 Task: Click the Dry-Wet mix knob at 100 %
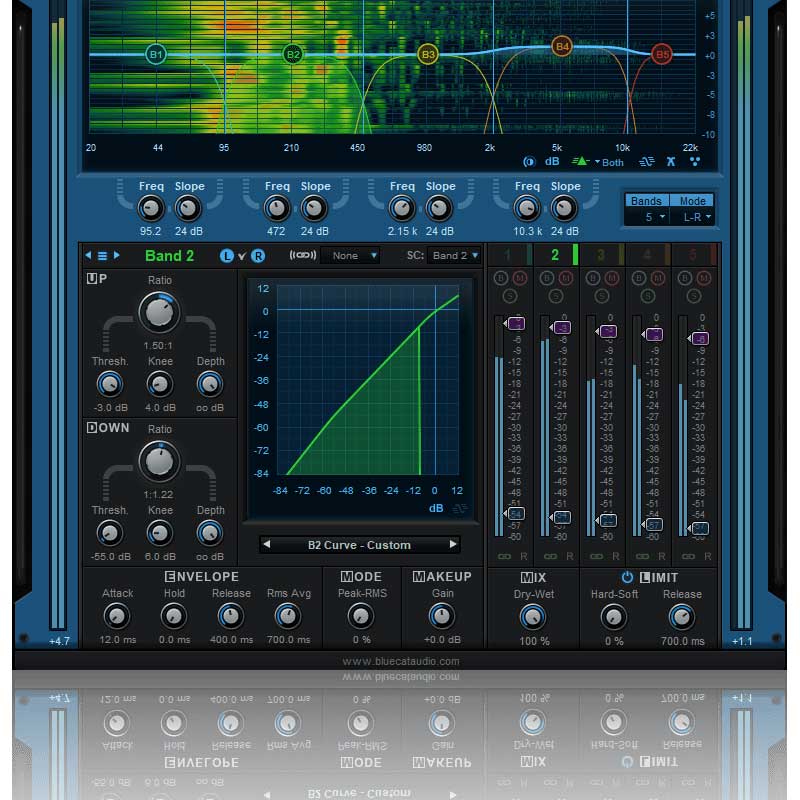(x=533, y=617)
